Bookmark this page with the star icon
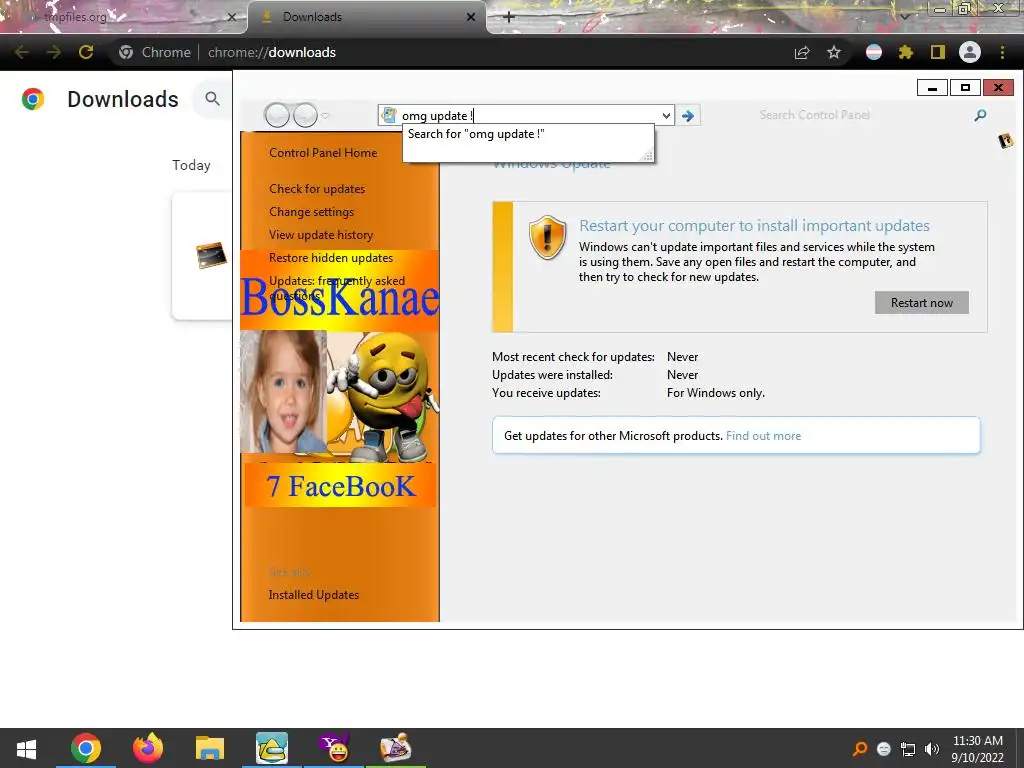Screen dimensions: 1024x768 (x=834, y=52)
